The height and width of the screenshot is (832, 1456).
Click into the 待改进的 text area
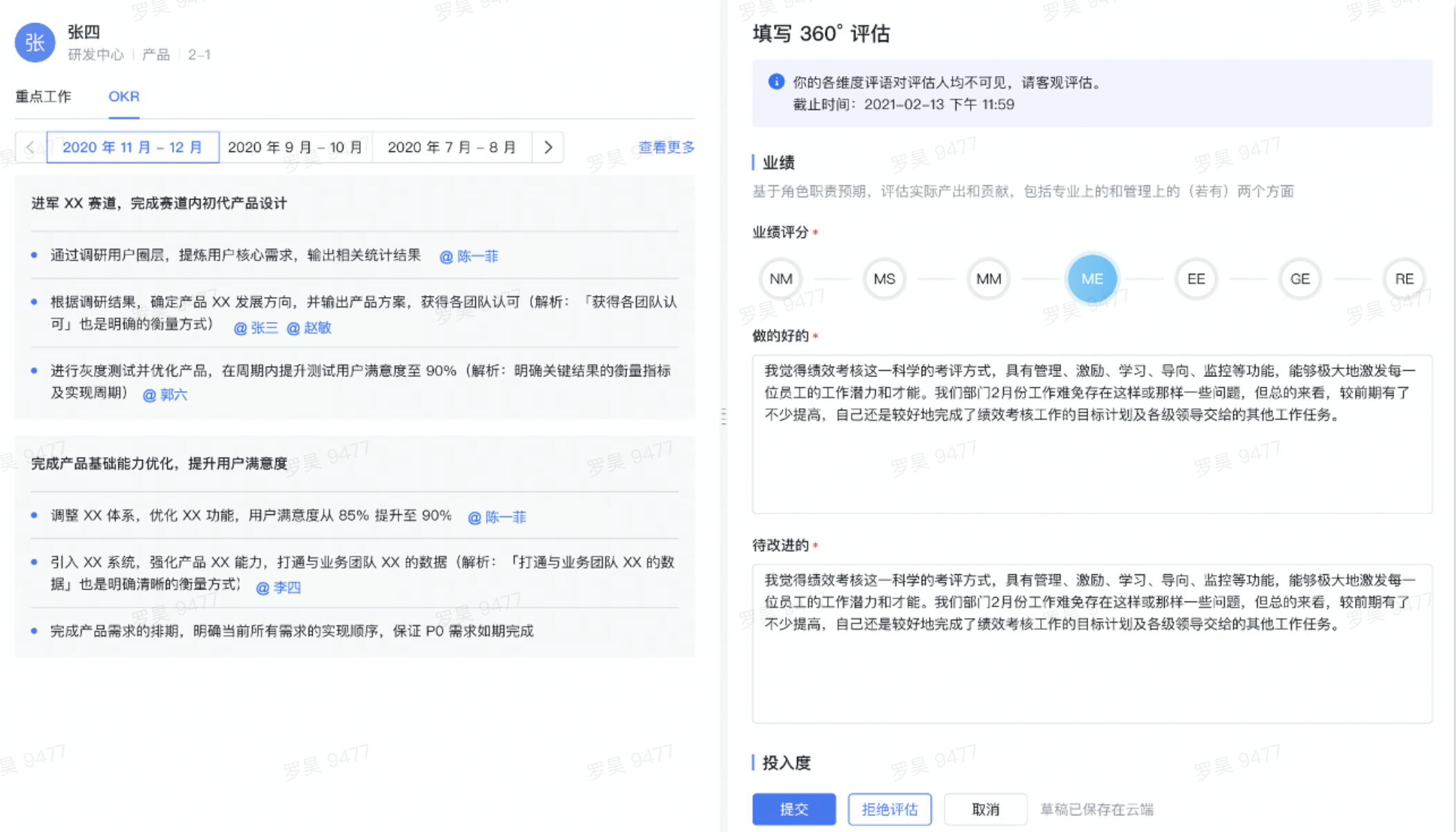1092,643
